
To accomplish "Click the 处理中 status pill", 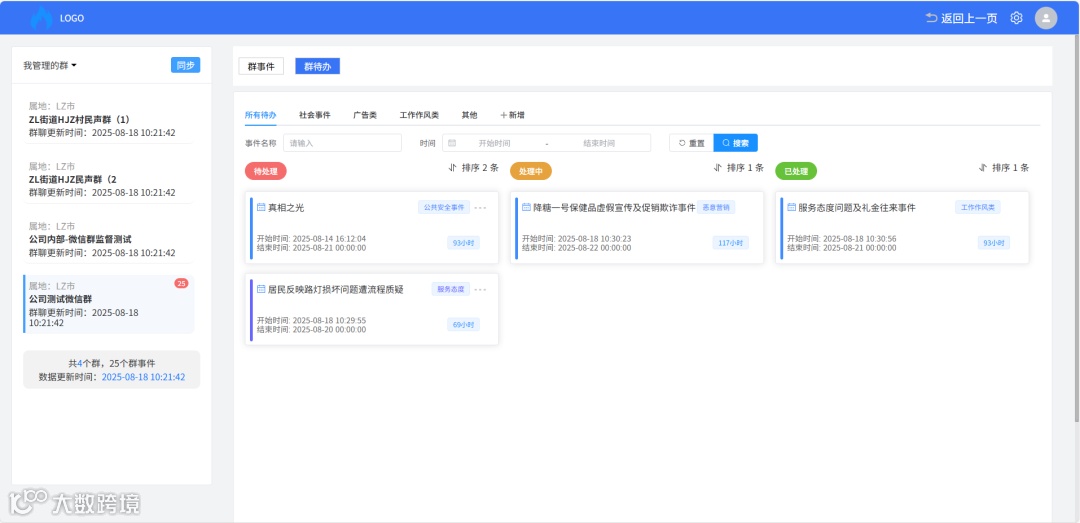I will coord(531,171).
